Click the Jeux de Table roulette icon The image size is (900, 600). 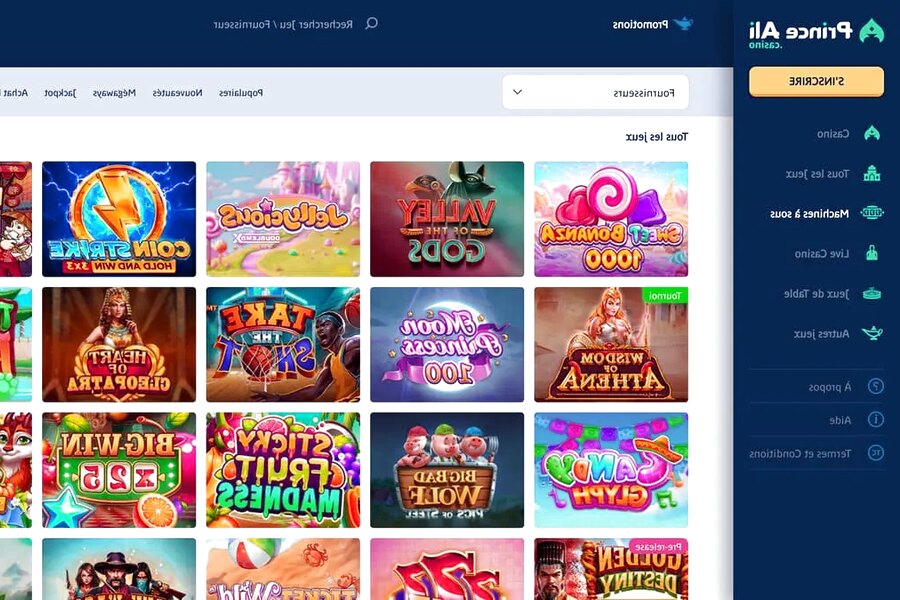pos(872,293)
